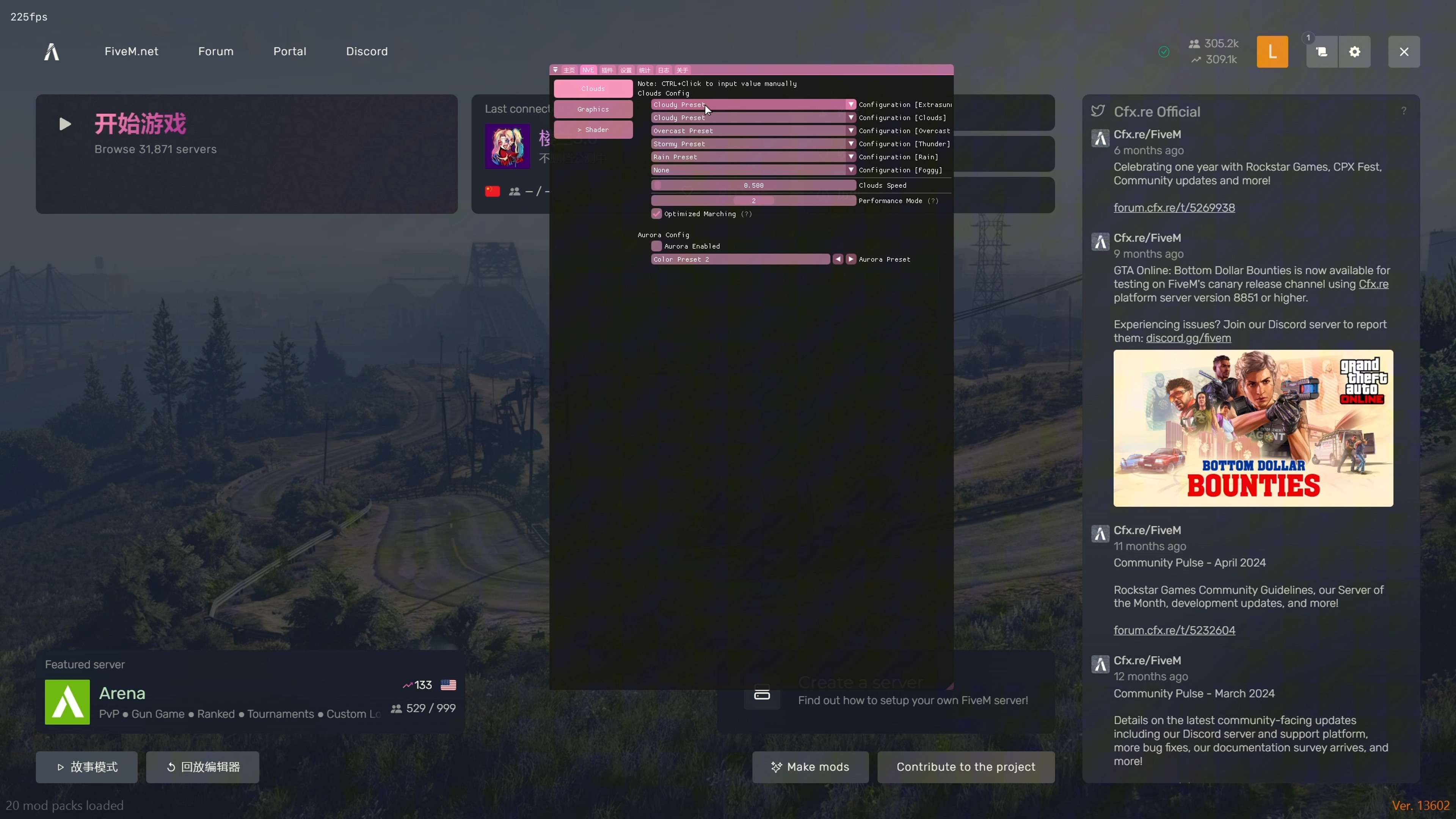Enable the Aurora Enabled checkbox
The height and width of the screenshot is (819, 1456).
(656, 246)
